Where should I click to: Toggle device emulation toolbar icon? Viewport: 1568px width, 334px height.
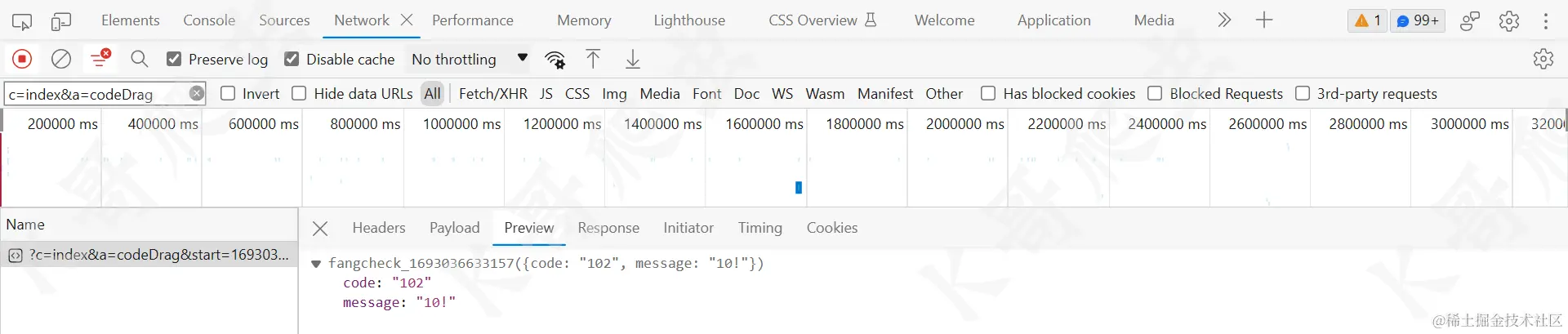(x=61, y=21)
